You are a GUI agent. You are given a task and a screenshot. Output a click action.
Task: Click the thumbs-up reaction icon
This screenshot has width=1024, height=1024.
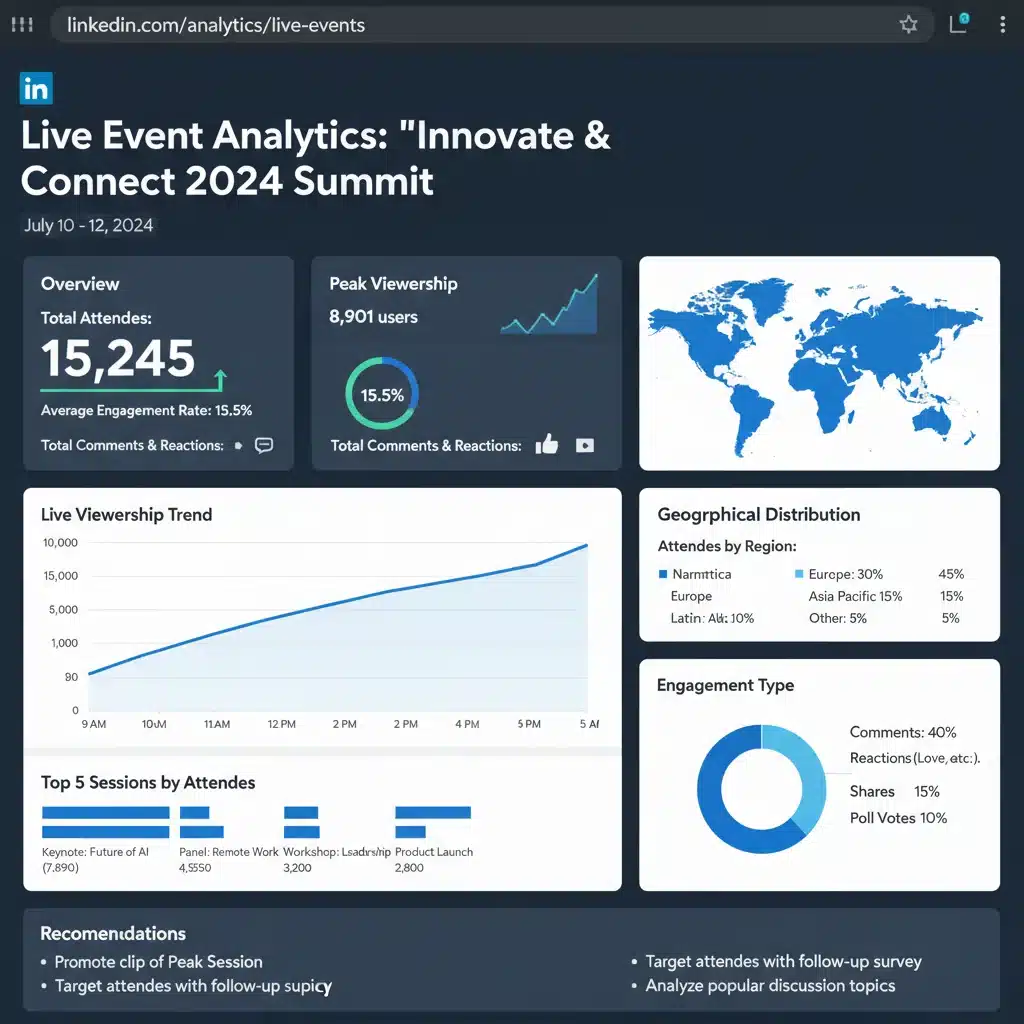(x=547, y=444)
